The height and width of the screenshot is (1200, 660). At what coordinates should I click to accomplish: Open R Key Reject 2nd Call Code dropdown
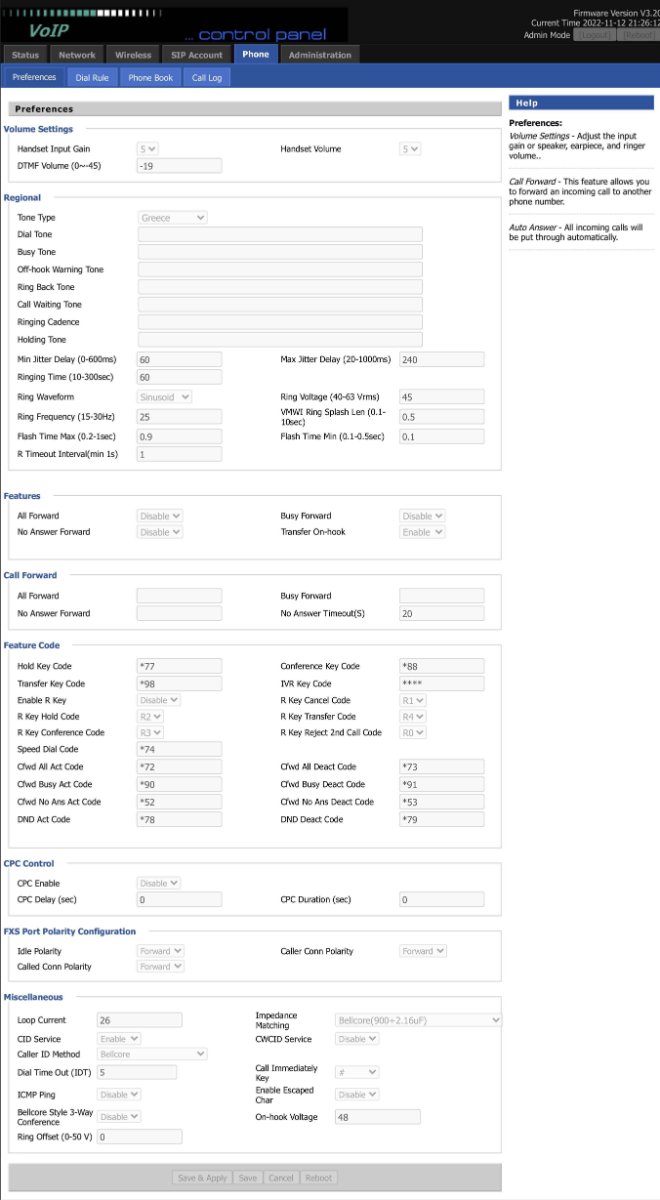413,732
